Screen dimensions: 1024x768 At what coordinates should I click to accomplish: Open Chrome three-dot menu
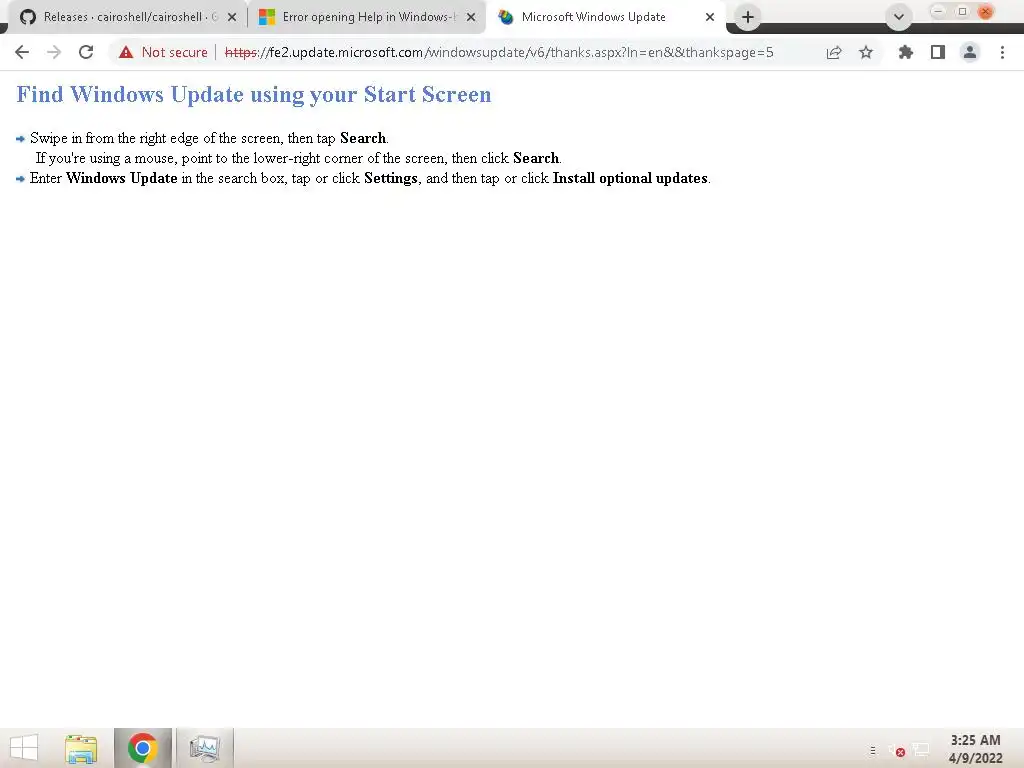click(x=1002, y=52)
